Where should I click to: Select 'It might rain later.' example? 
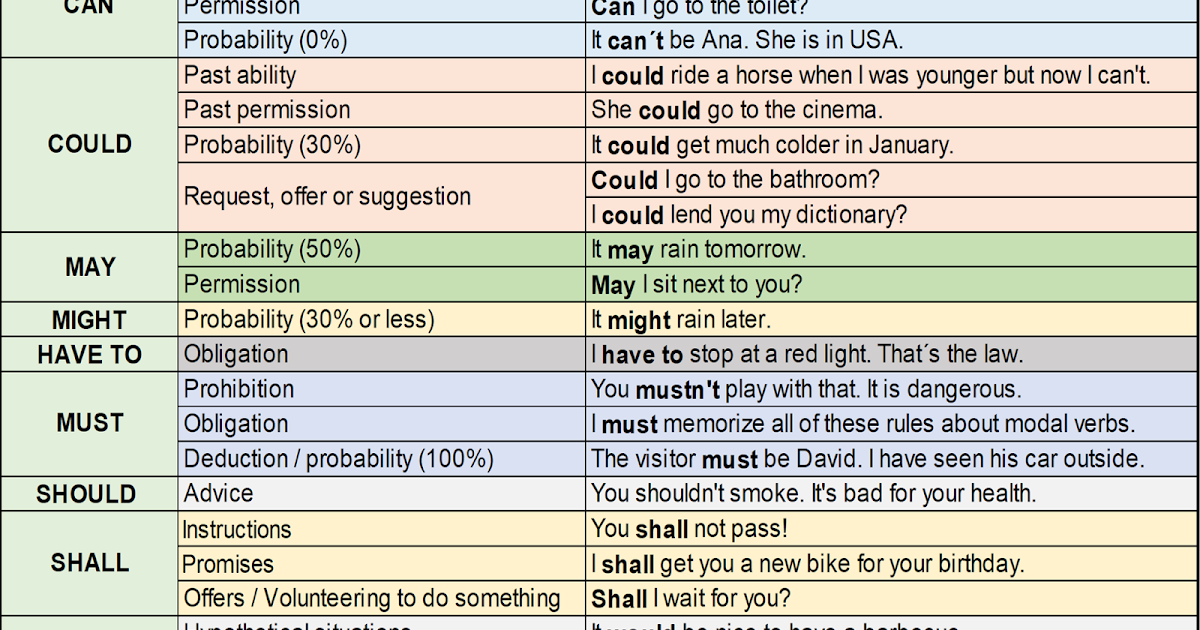892,320
